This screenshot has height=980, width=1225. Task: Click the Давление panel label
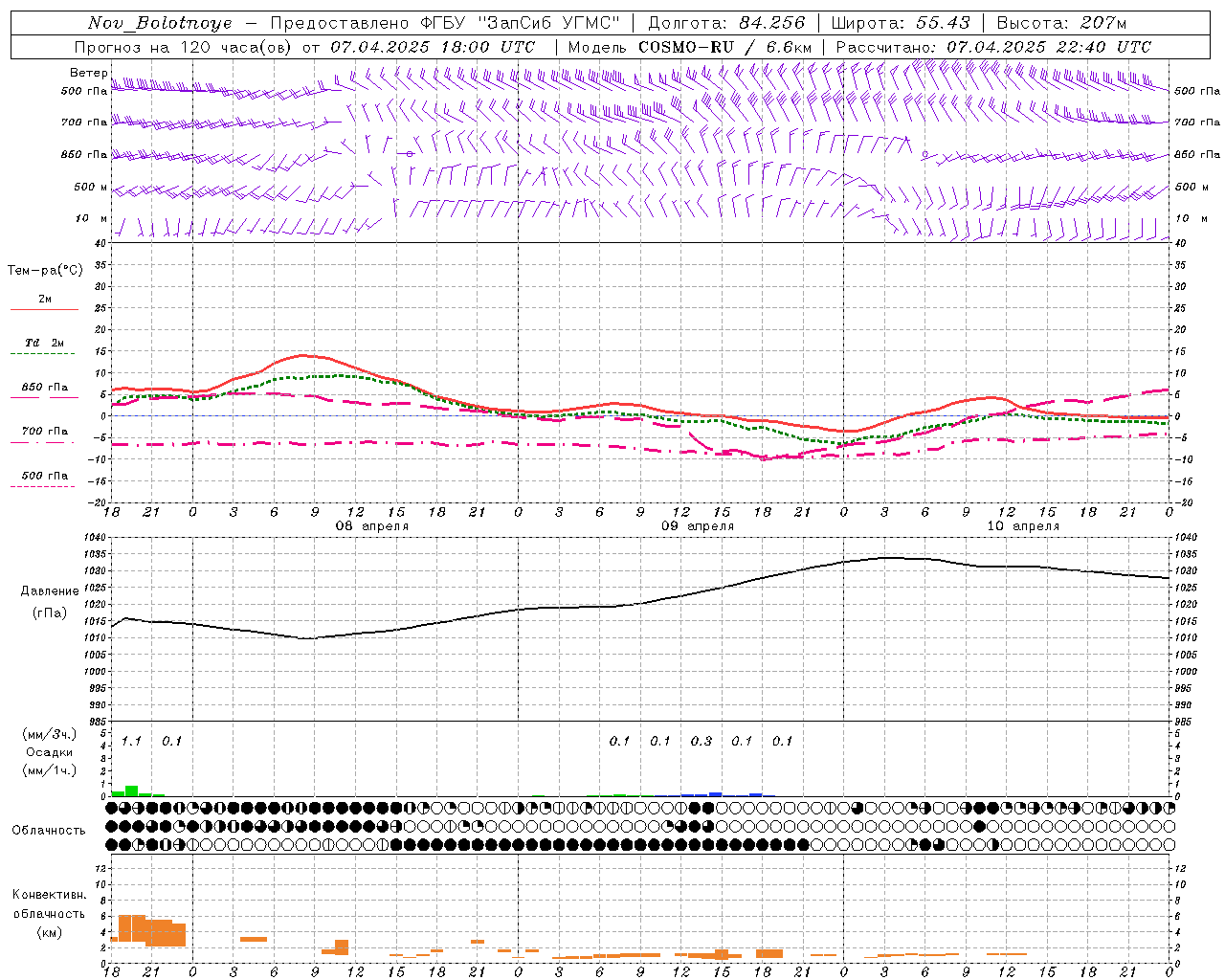50,591
